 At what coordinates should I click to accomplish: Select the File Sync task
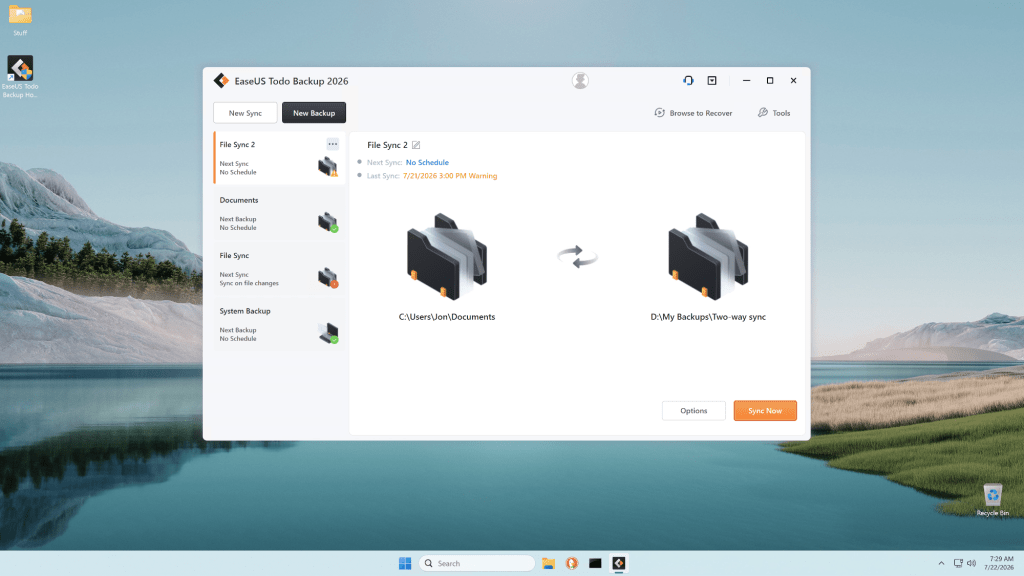(x=280, y=268)
